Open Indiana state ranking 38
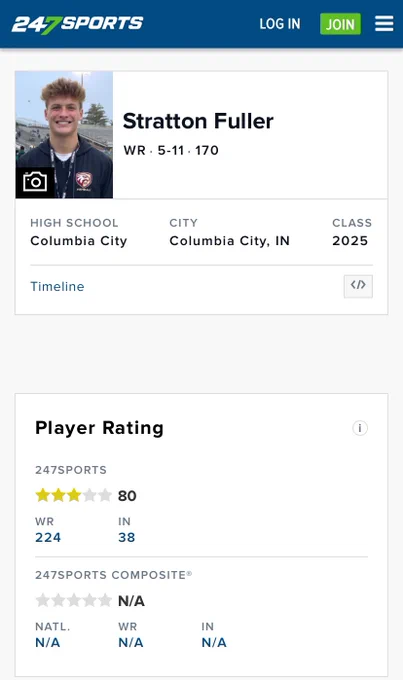The height and width of the screenshot is (680, 403). pyautogui.click(x=127, y=537)
